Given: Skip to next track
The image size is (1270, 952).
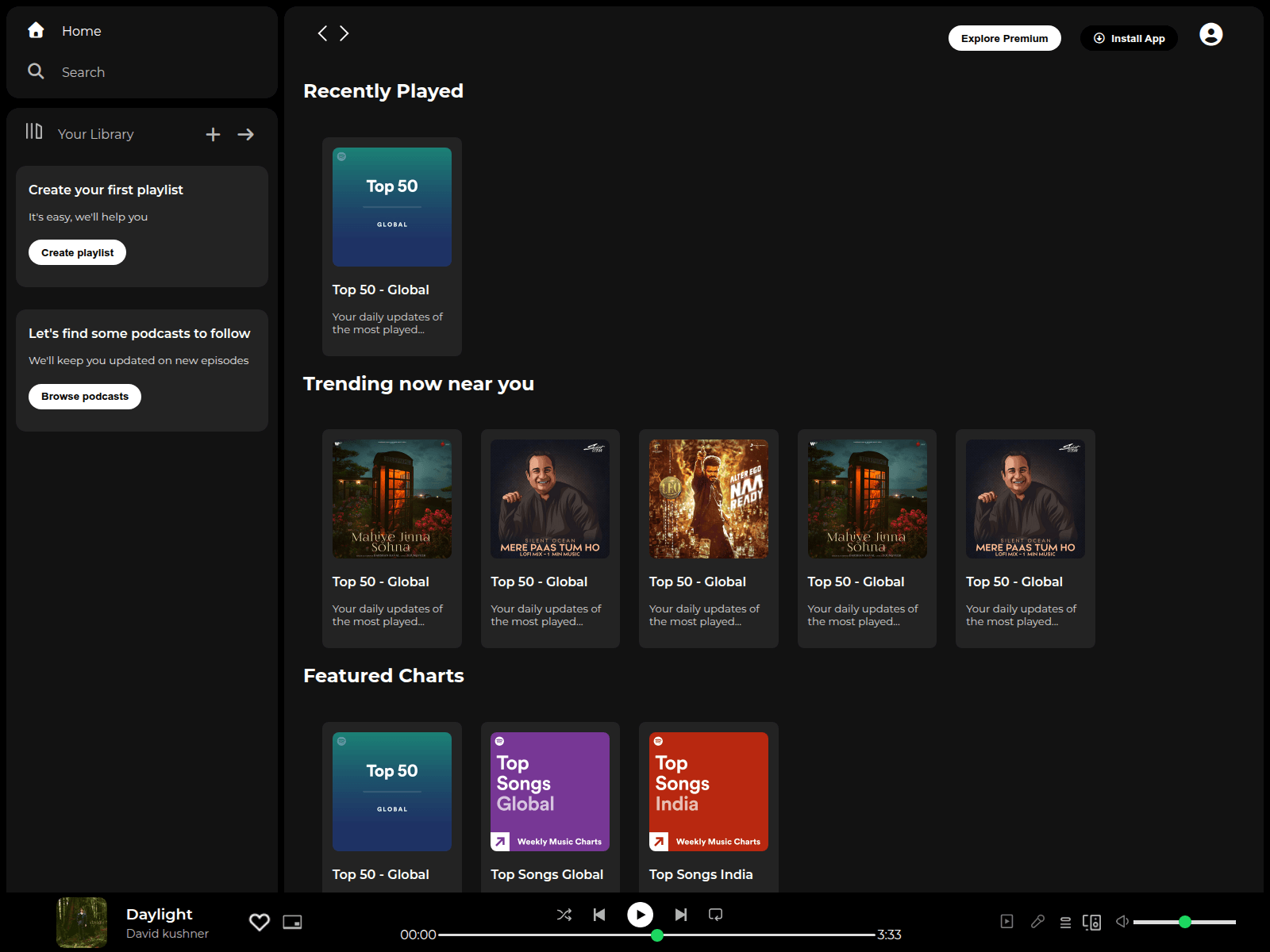Looking at the screenshot, I should point(681,915).
